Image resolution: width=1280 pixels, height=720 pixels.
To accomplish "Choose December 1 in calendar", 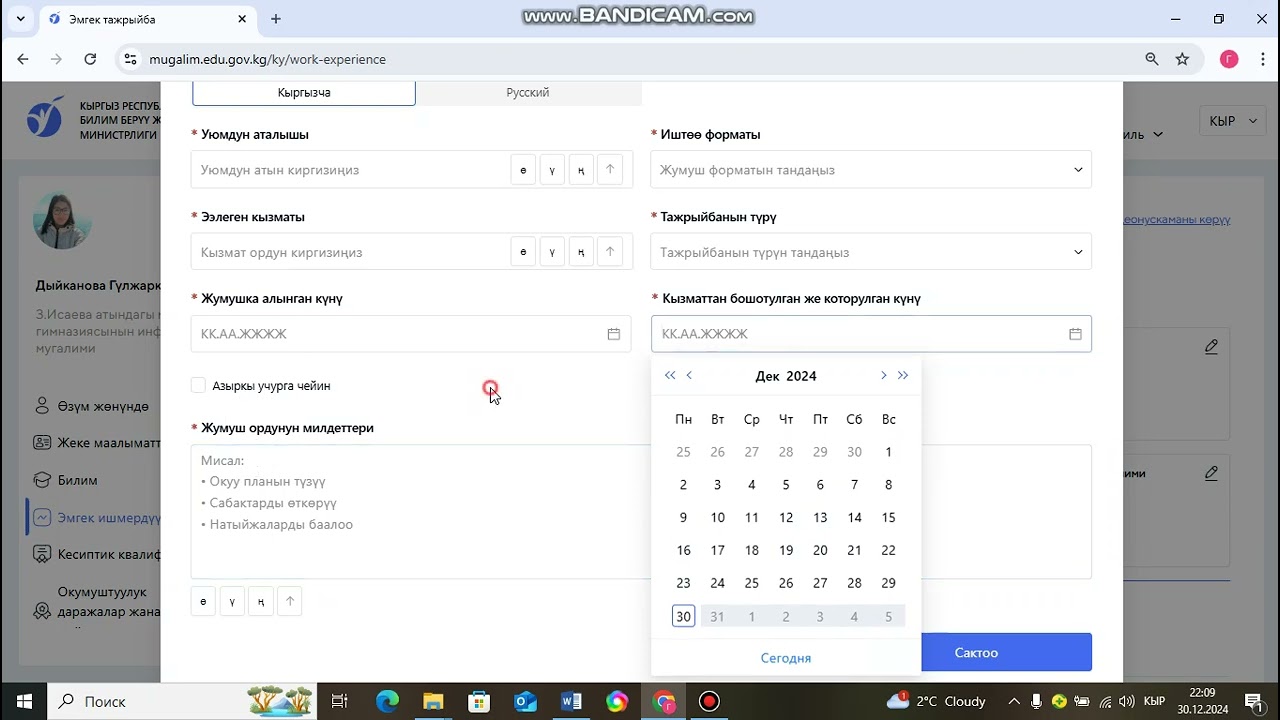I will point(888,452).
